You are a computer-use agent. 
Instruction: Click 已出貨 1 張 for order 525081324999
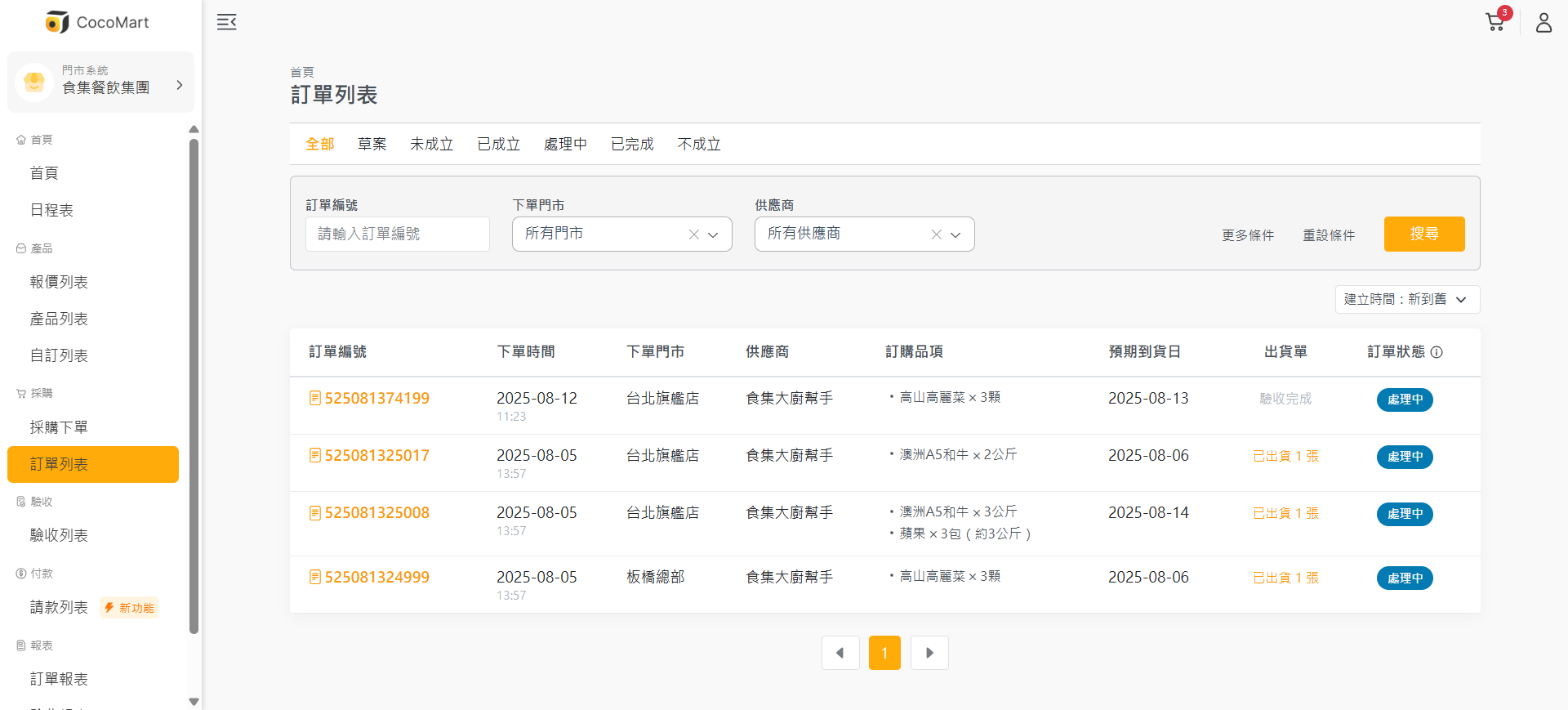(x=1285, y=578)
